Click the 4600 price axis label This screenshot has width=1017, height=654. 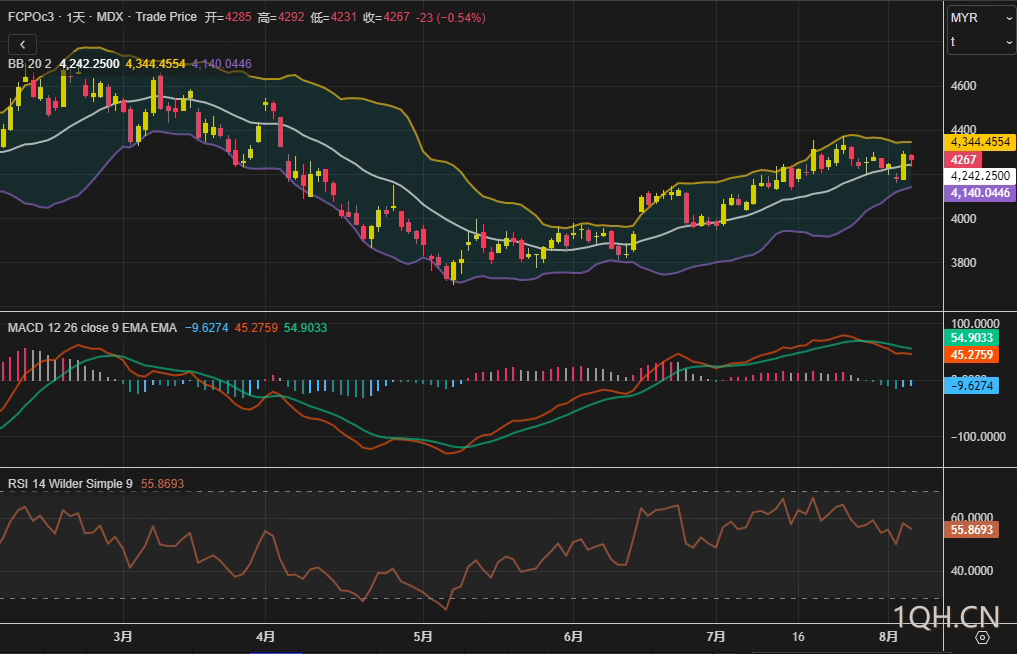[964, 86]
